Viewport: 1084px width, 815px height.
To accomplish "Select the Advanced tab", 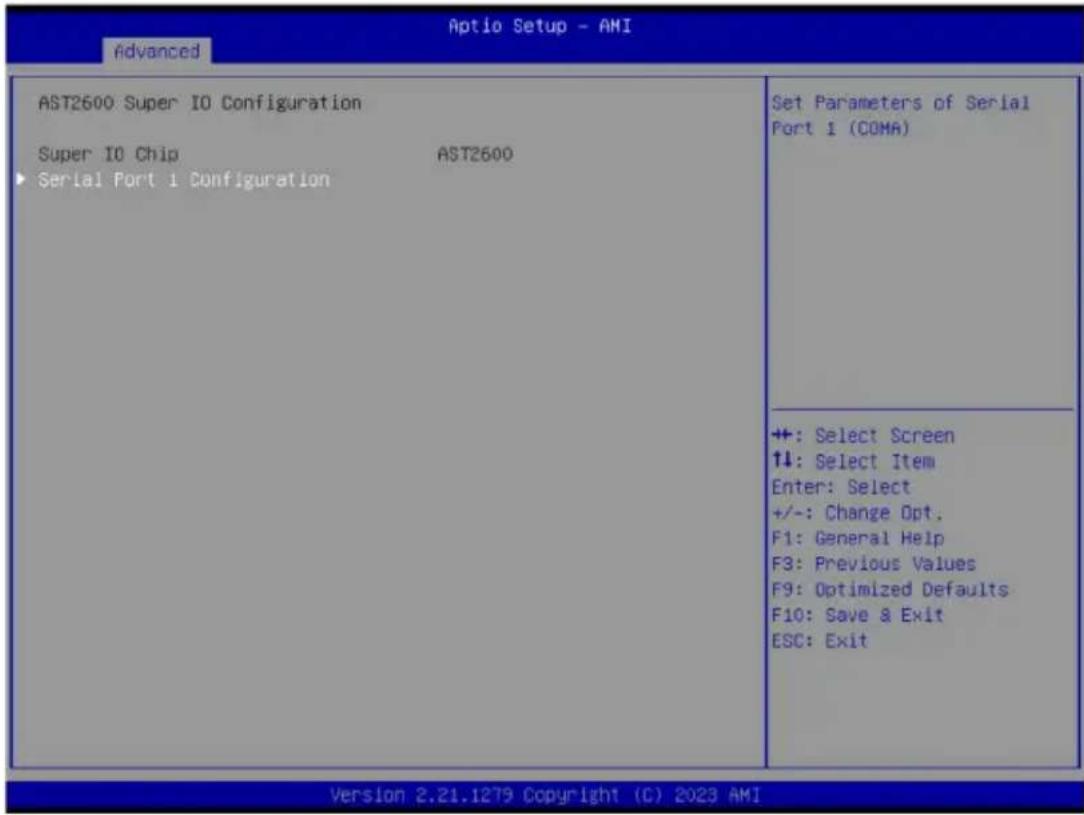I will click(157, 51).
